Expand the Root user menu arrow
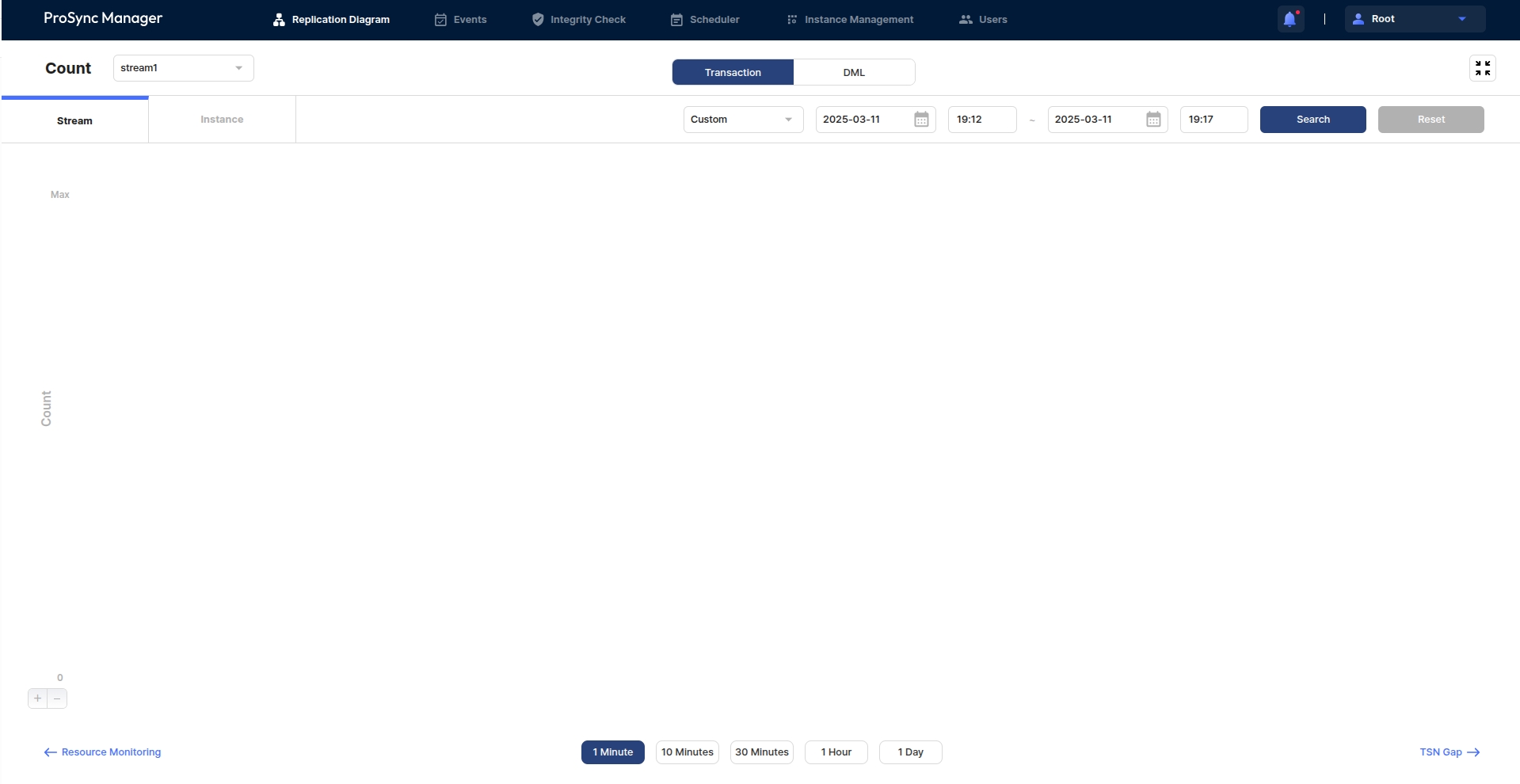 (x=1461, y=19)
